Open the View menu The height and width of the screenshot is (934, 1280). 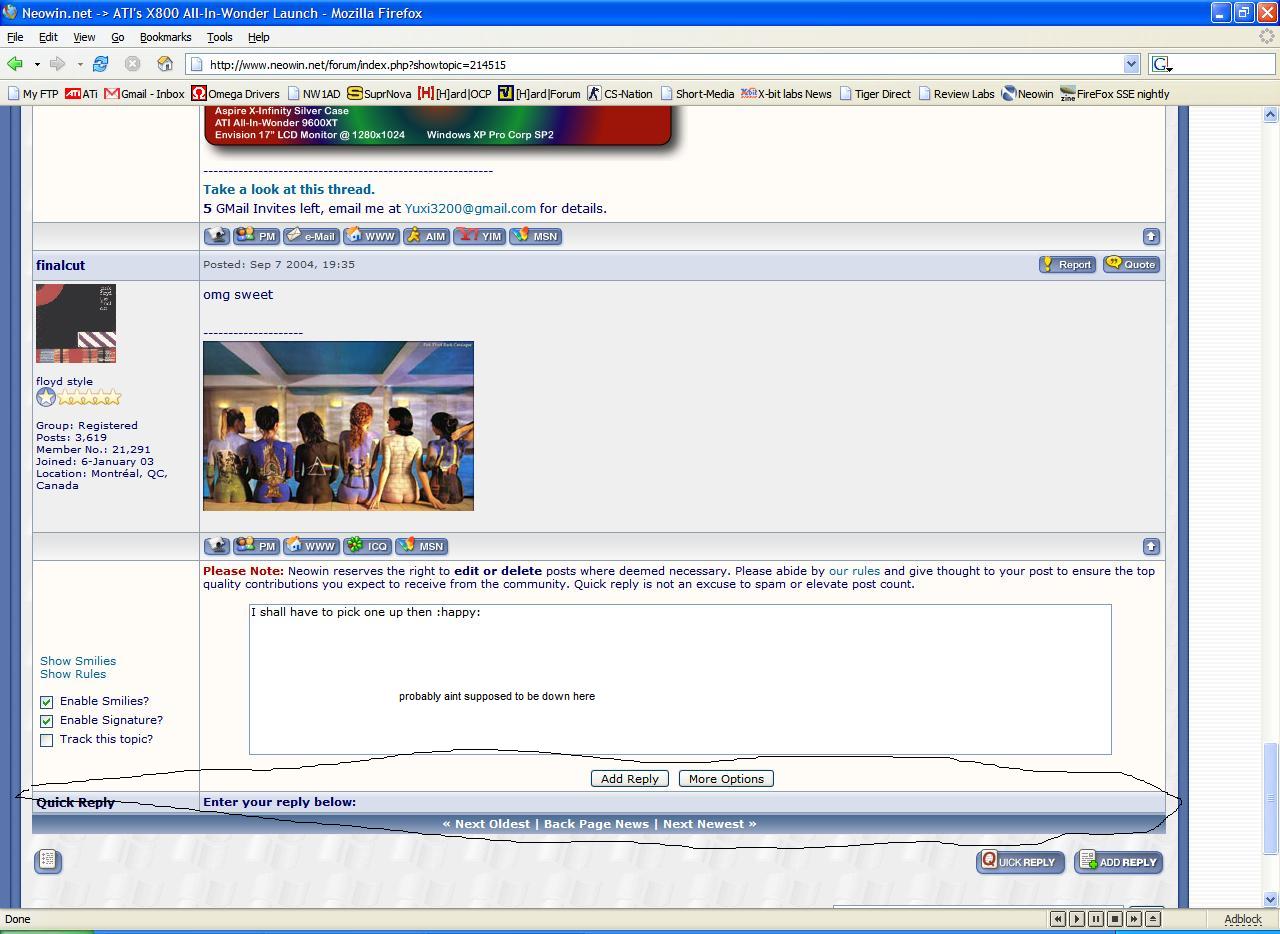[x=84, y=37]
